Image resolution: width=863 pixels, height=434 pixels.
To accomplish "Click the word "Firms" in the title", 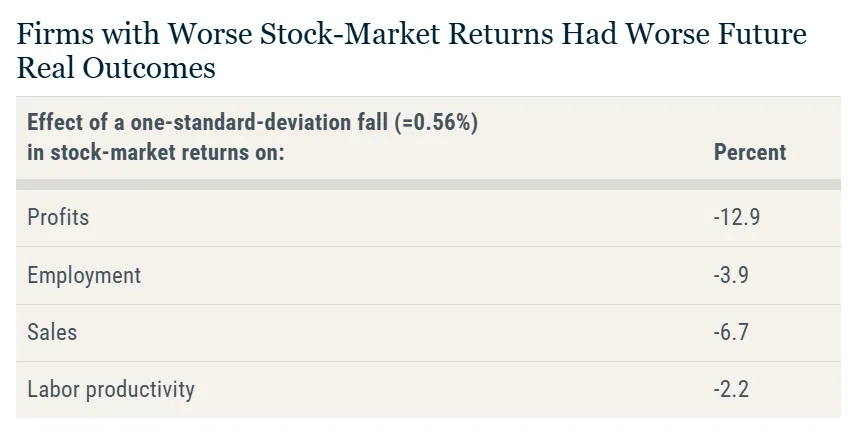I will click(52, 37).
